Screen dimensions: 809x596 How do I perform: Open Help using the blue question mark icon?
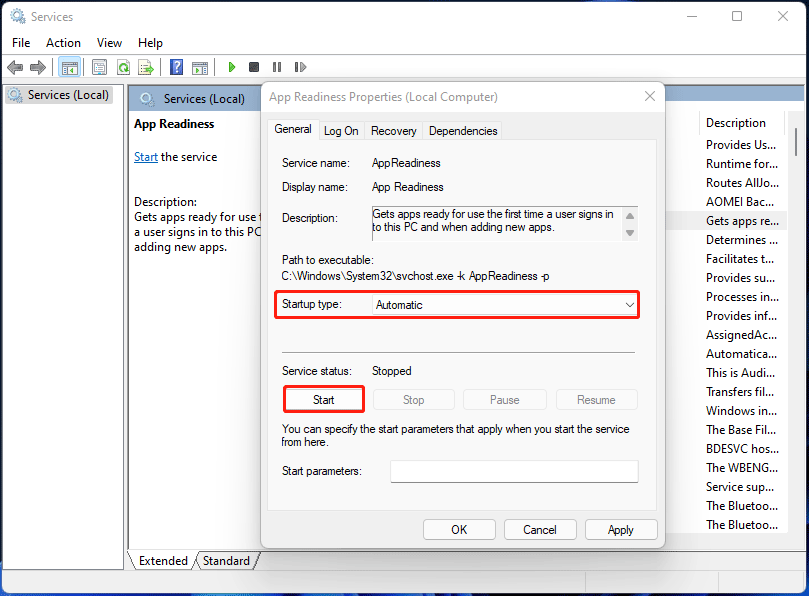coord(176,67)
